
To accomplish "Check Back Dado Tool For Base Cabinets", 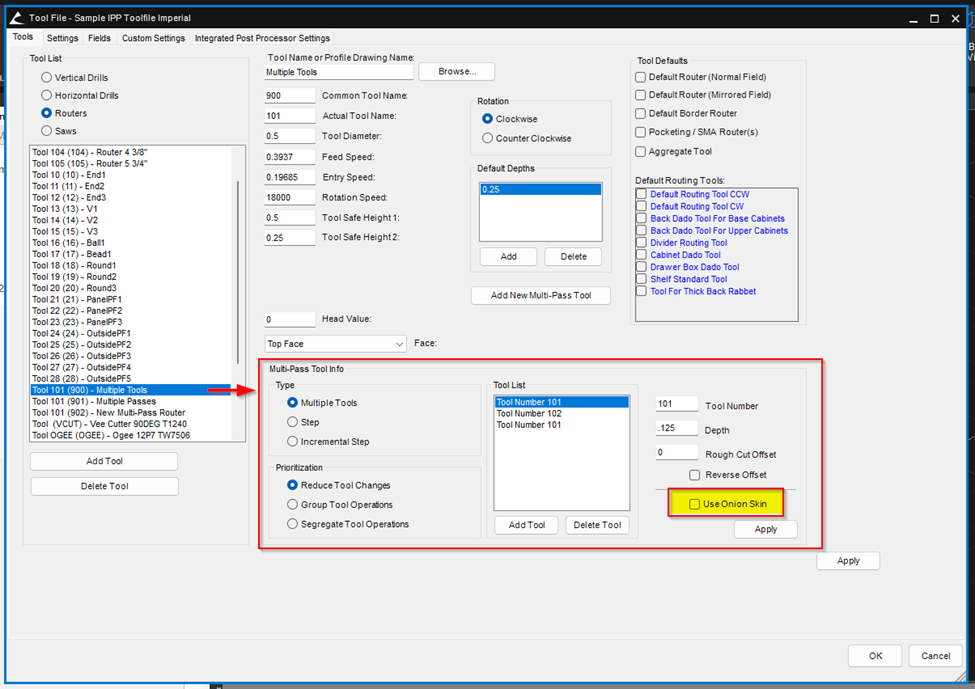I will 642,219.
